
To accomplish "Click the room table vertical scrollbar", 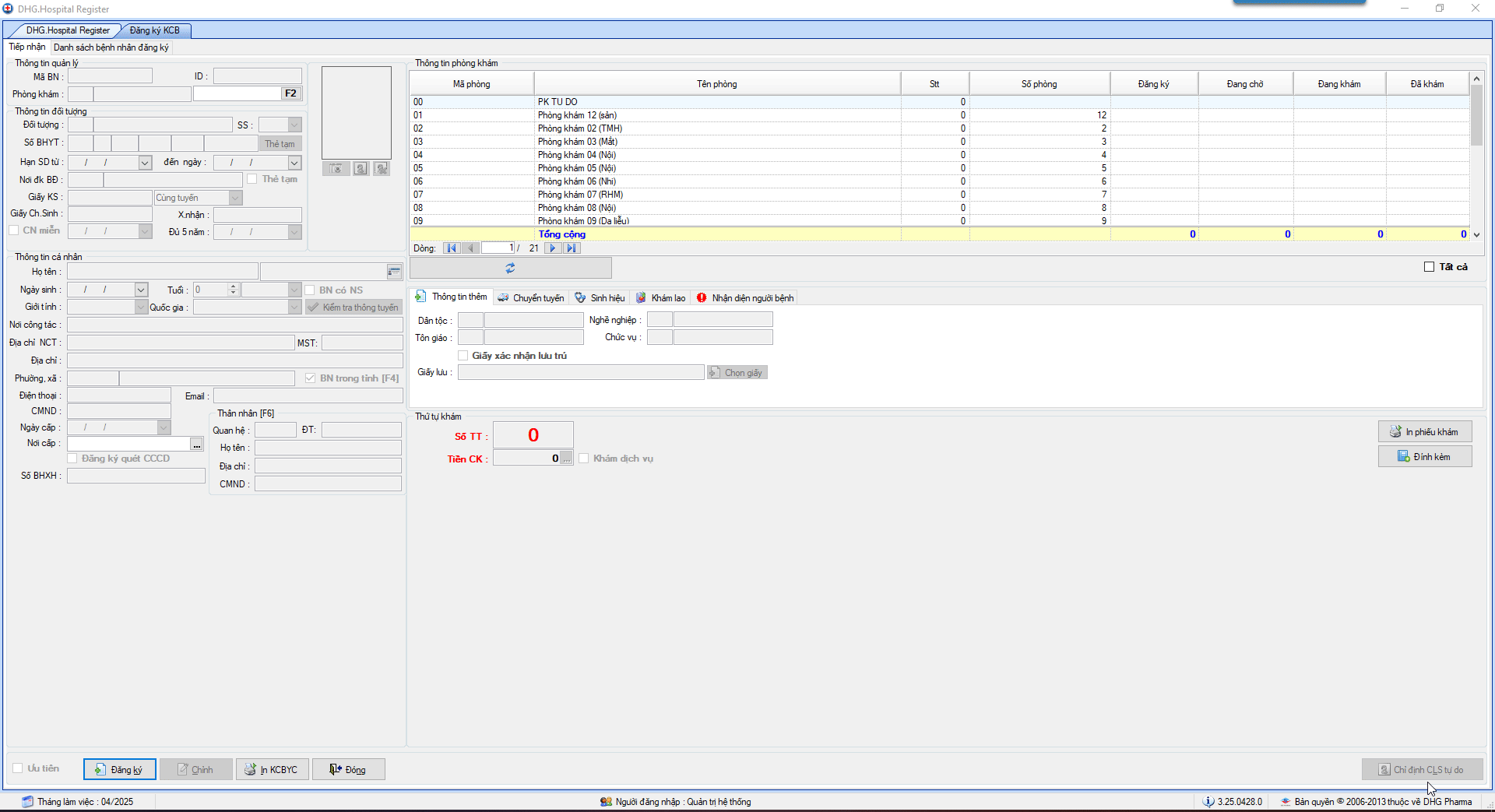I will pos(1476,156).
